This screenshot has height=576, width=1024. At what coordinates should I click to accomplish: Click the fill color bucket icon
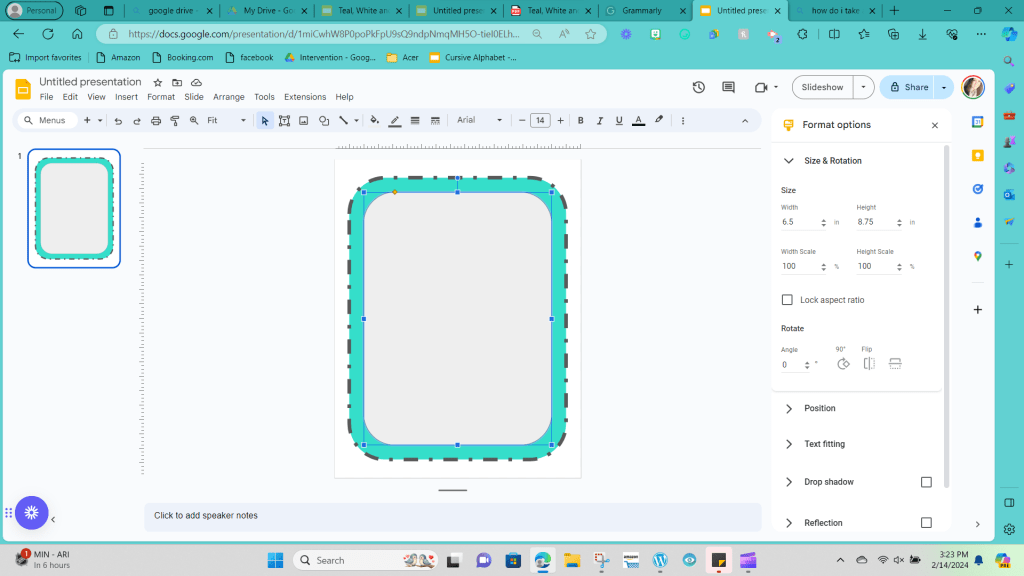(x=375, y=121)
